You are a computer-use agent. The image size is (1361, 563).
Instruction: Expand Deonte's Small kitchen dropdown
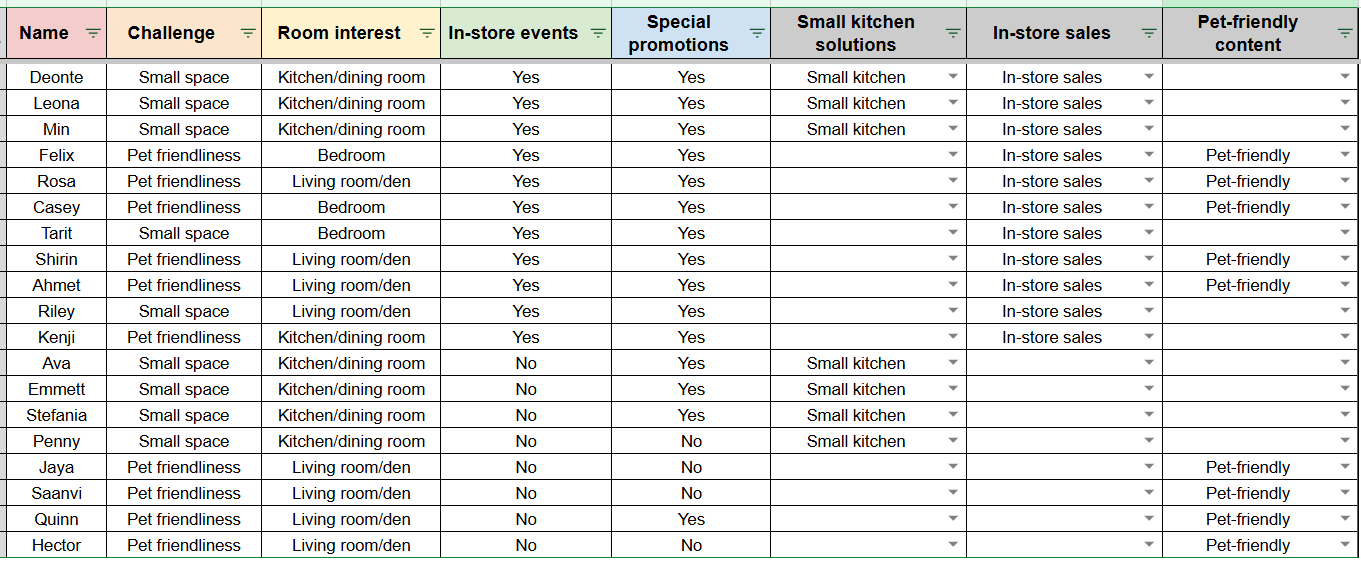point(953,77)
